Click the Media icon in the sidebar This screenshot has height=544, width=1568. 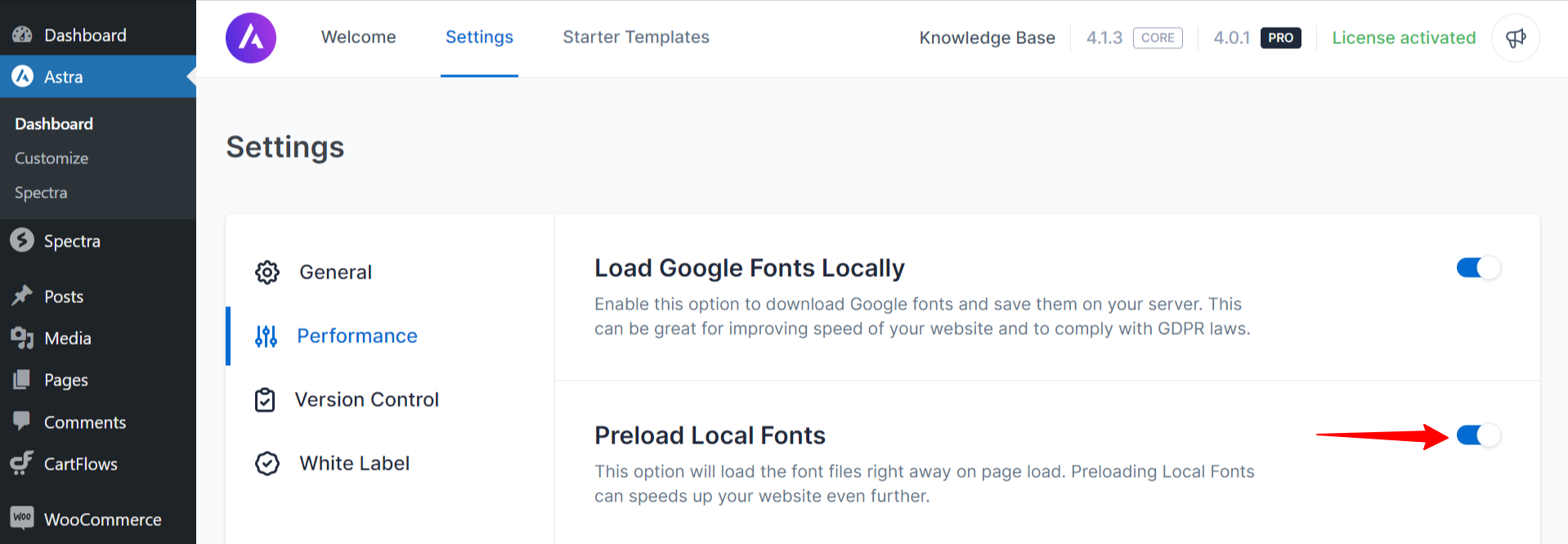coord(22,337)
